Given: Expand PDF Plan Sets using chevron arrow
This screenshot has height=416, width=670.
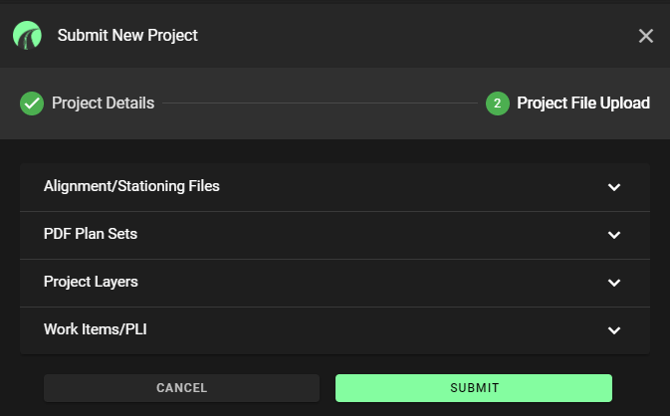Looking at the screenshot, I should pos(614,235).
